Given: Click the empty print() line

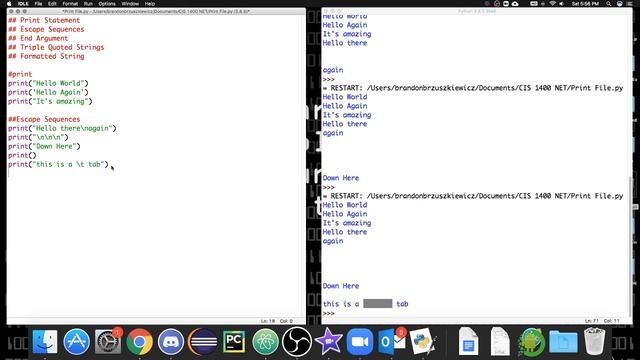Looking at the screenshot, I should (22, 155).
